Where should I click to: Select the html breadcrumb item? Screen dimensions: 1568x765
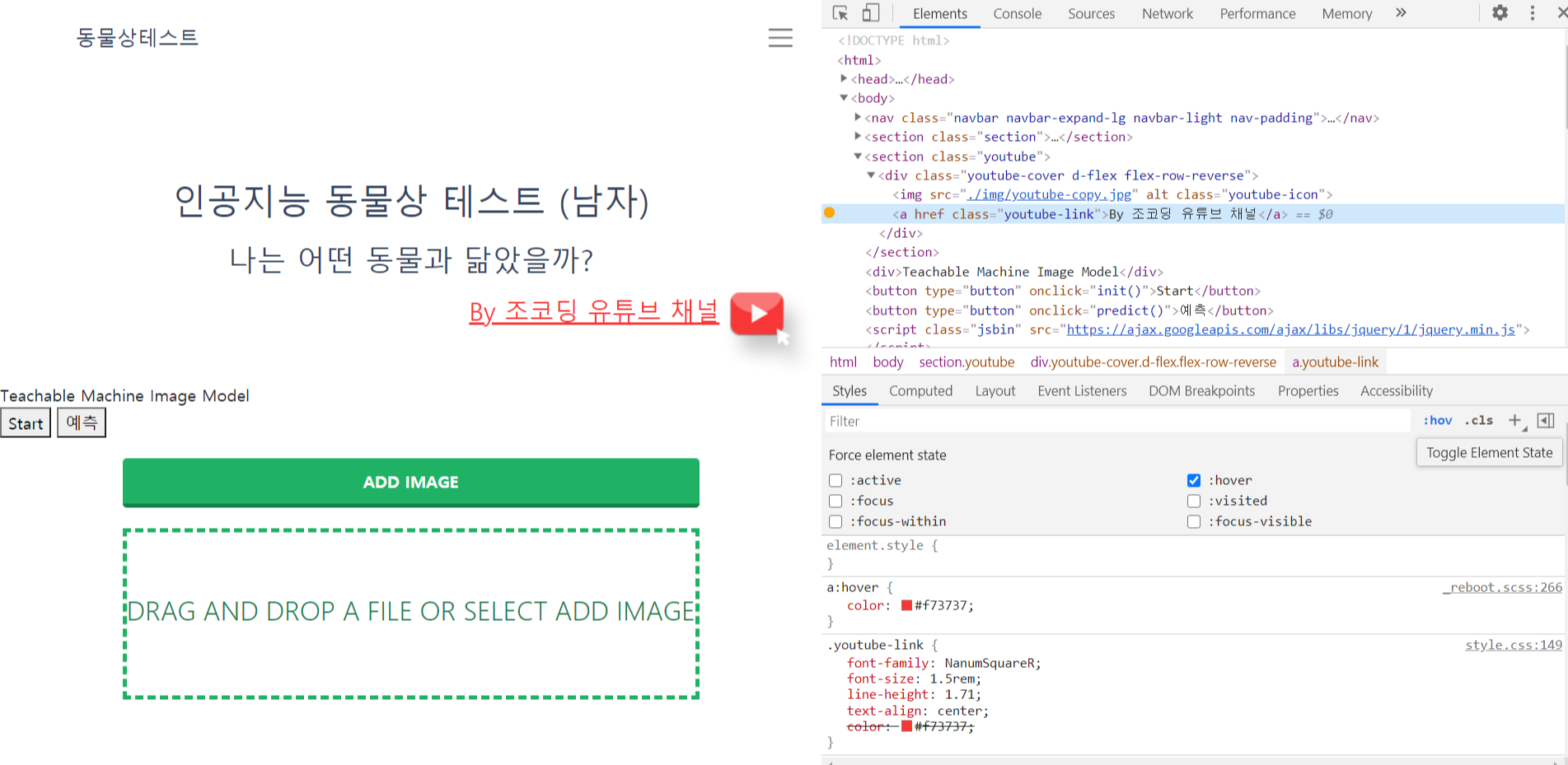[x=843, y=362]
